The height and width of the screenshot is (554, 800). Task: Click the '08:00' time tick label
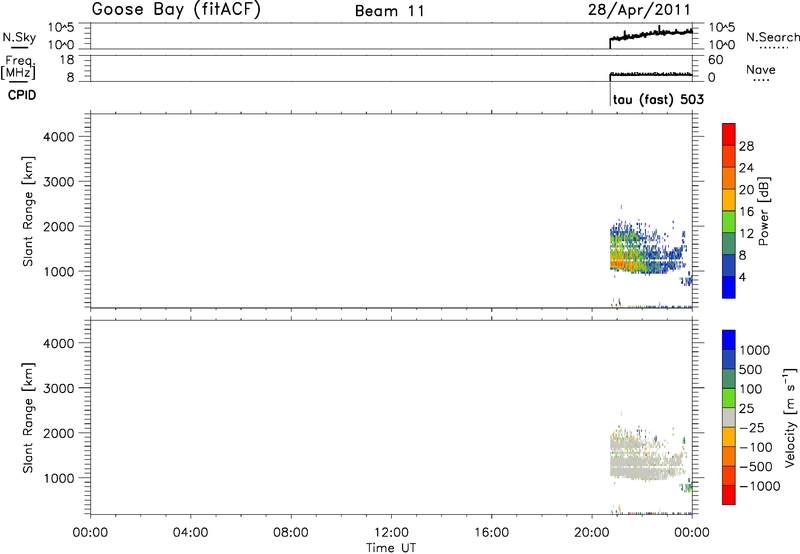click(291, 533)
